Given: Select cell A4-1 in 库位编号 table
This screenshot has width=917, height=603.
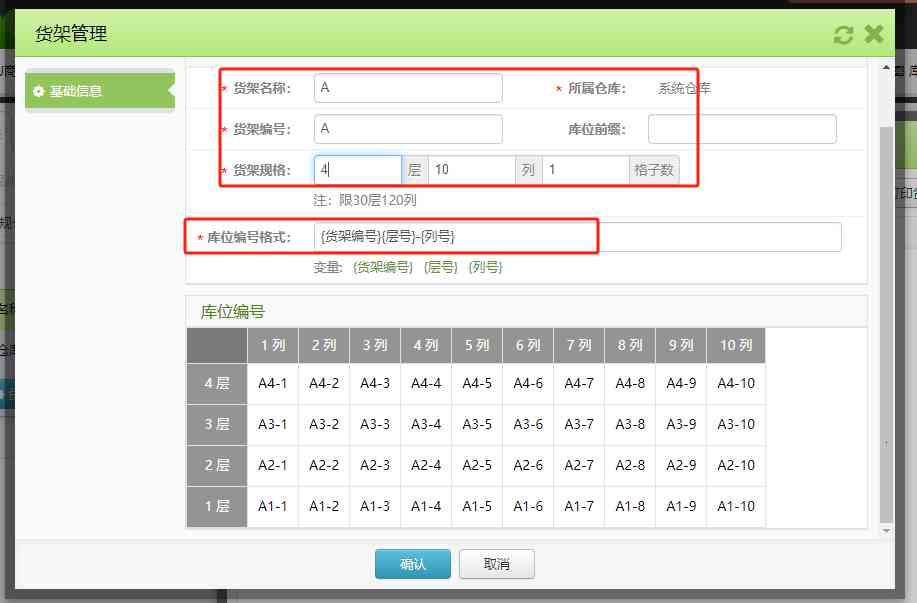Looking at the screenshot, I should point(272,383).
